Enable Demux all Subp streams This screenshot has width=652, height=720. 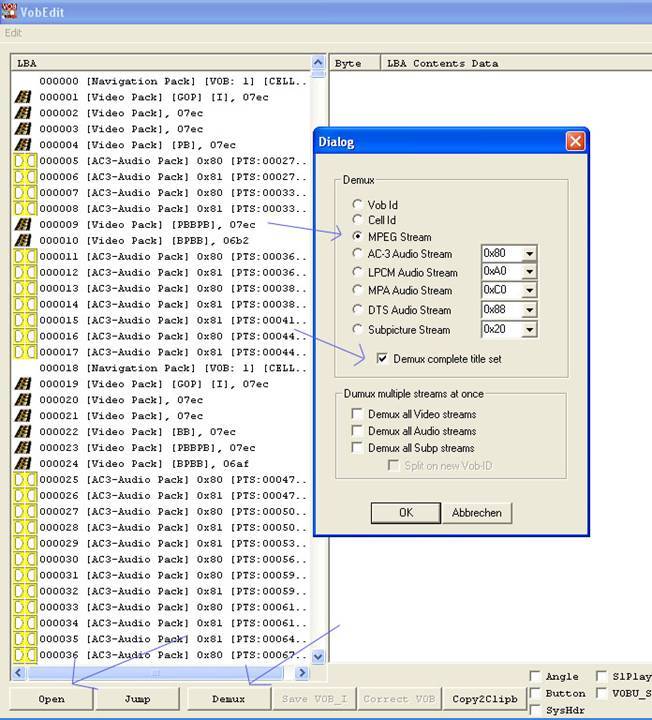coord(357,447)
